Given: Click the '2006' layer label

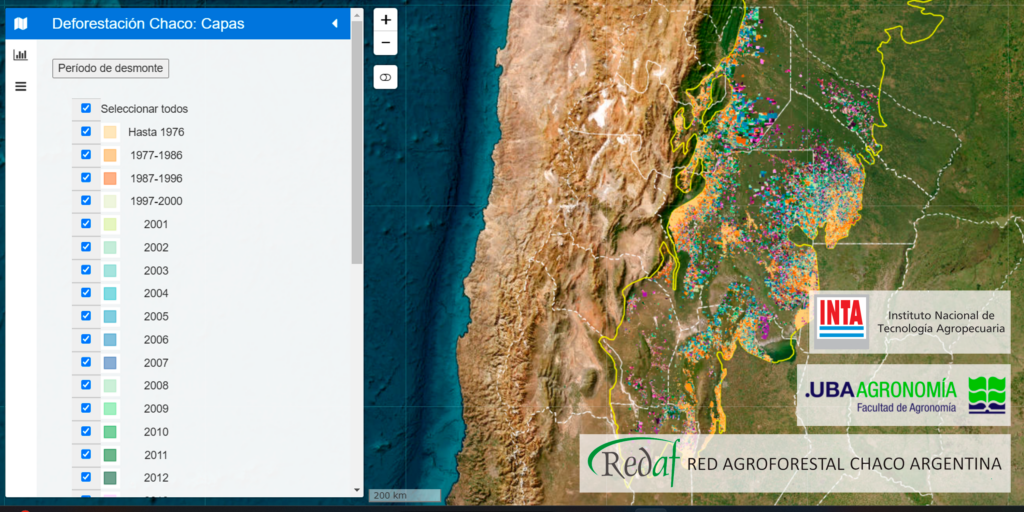Looking at the screenshot, I should pos(156,340).
